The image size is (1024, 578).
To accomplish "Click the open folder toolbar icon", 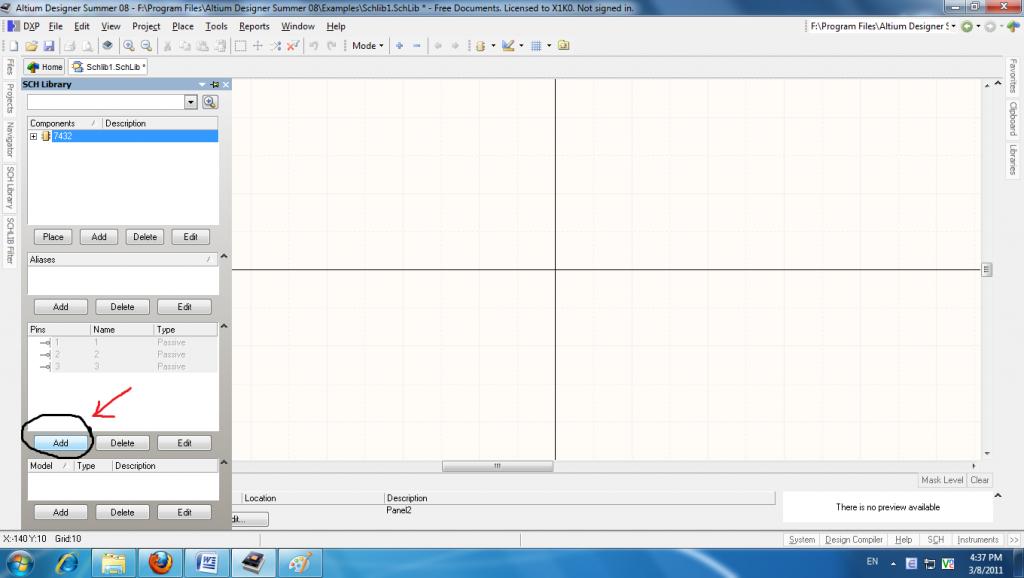I will (x=31, y=46).
